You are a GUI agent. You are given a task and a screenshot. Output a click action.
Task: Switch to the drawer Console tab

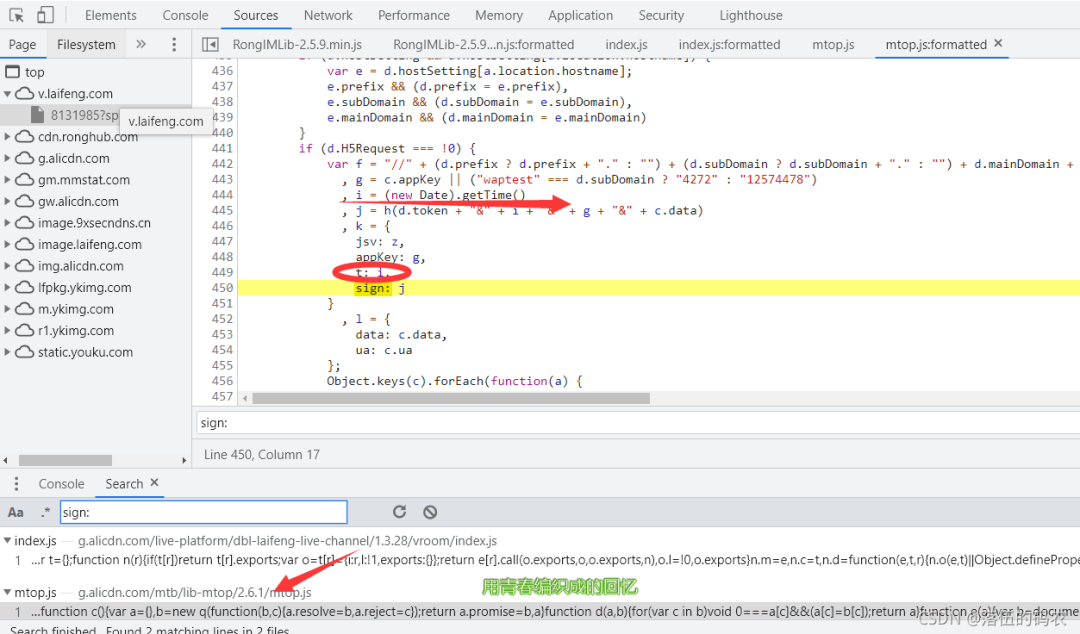pos(61,484)
